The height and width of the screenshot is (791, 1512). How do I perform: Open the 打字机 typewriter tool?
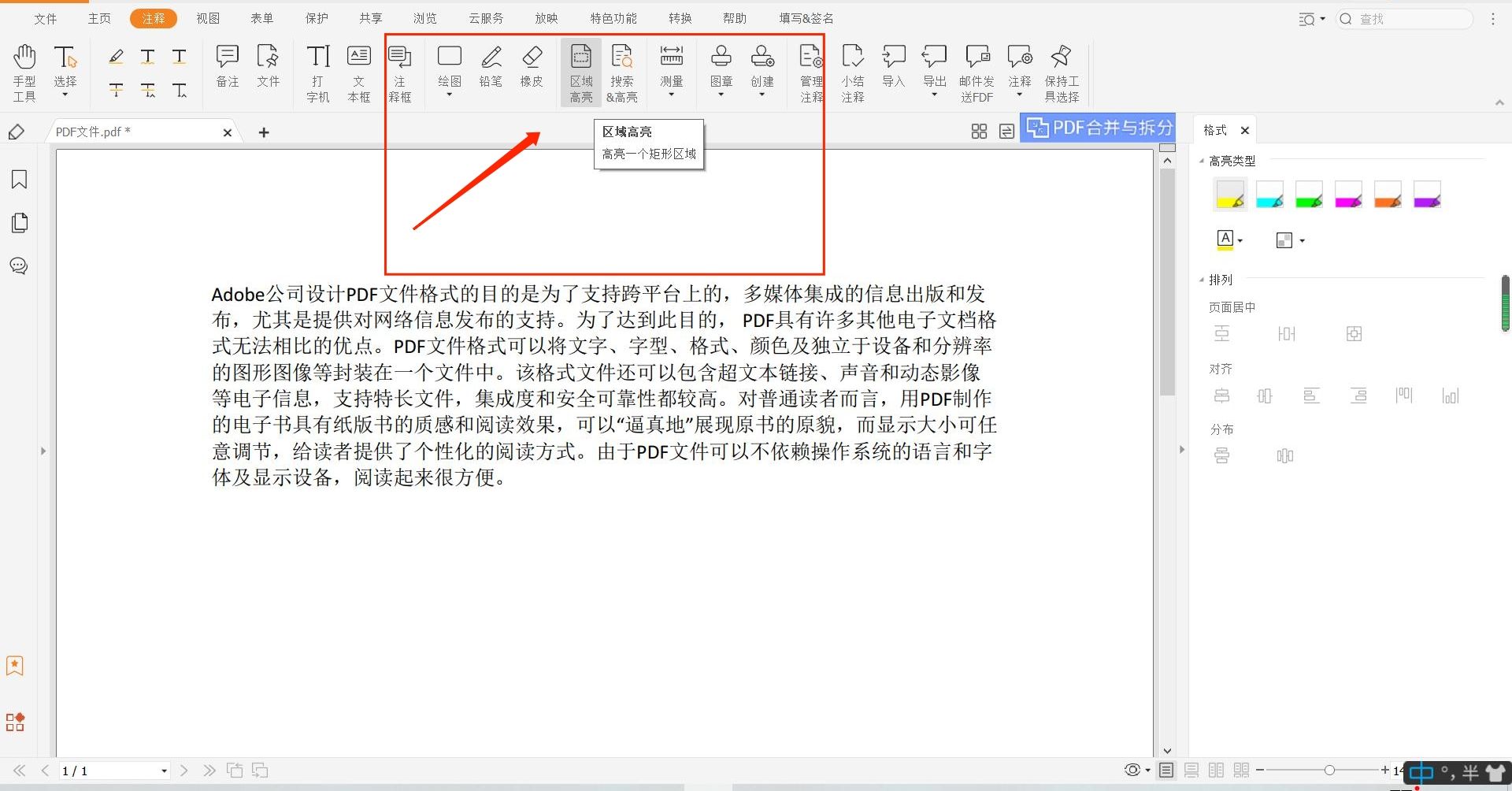(317, 72)
